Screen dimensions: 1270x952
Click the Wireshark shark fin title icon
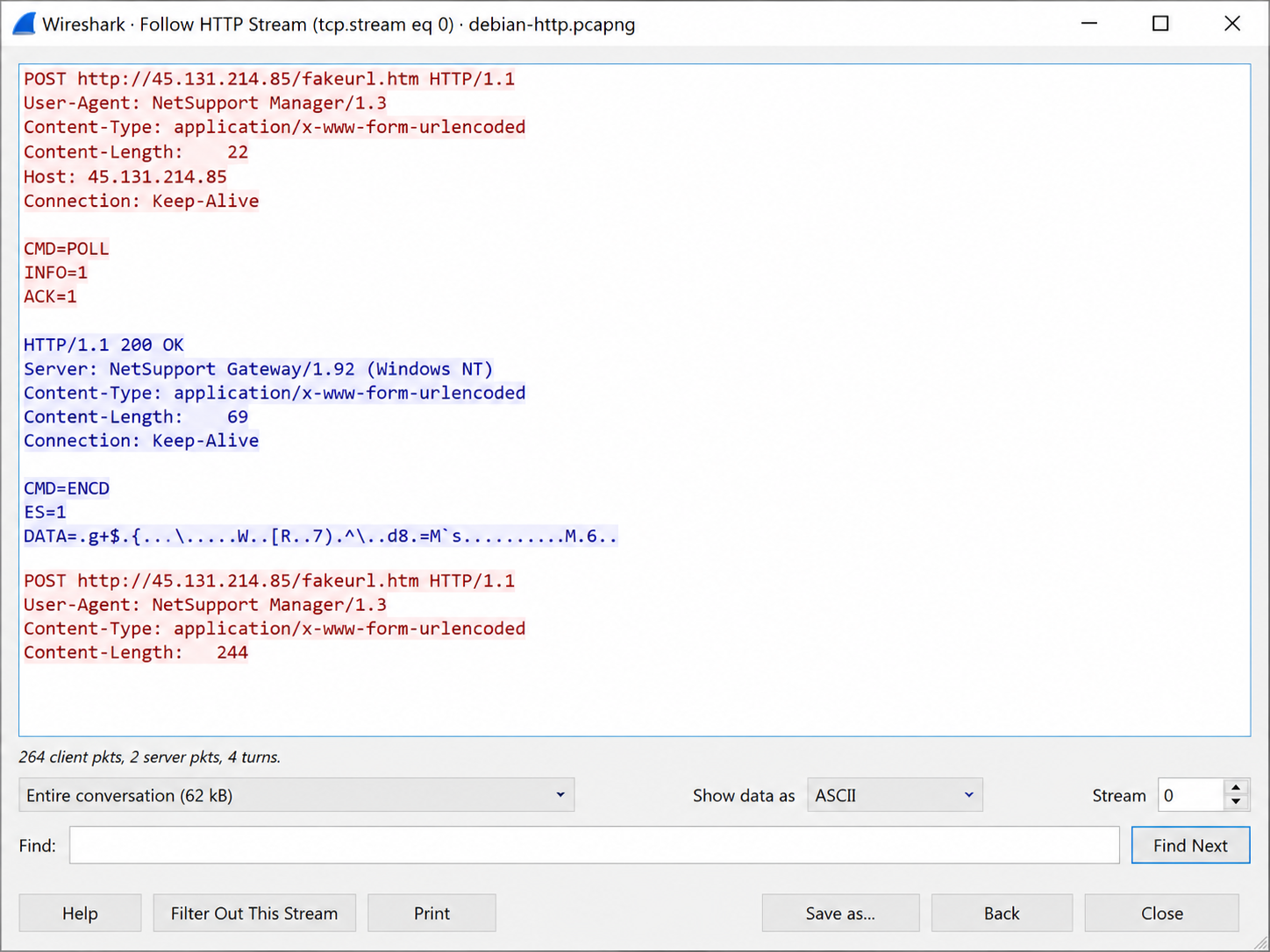[x=24, y=24]
